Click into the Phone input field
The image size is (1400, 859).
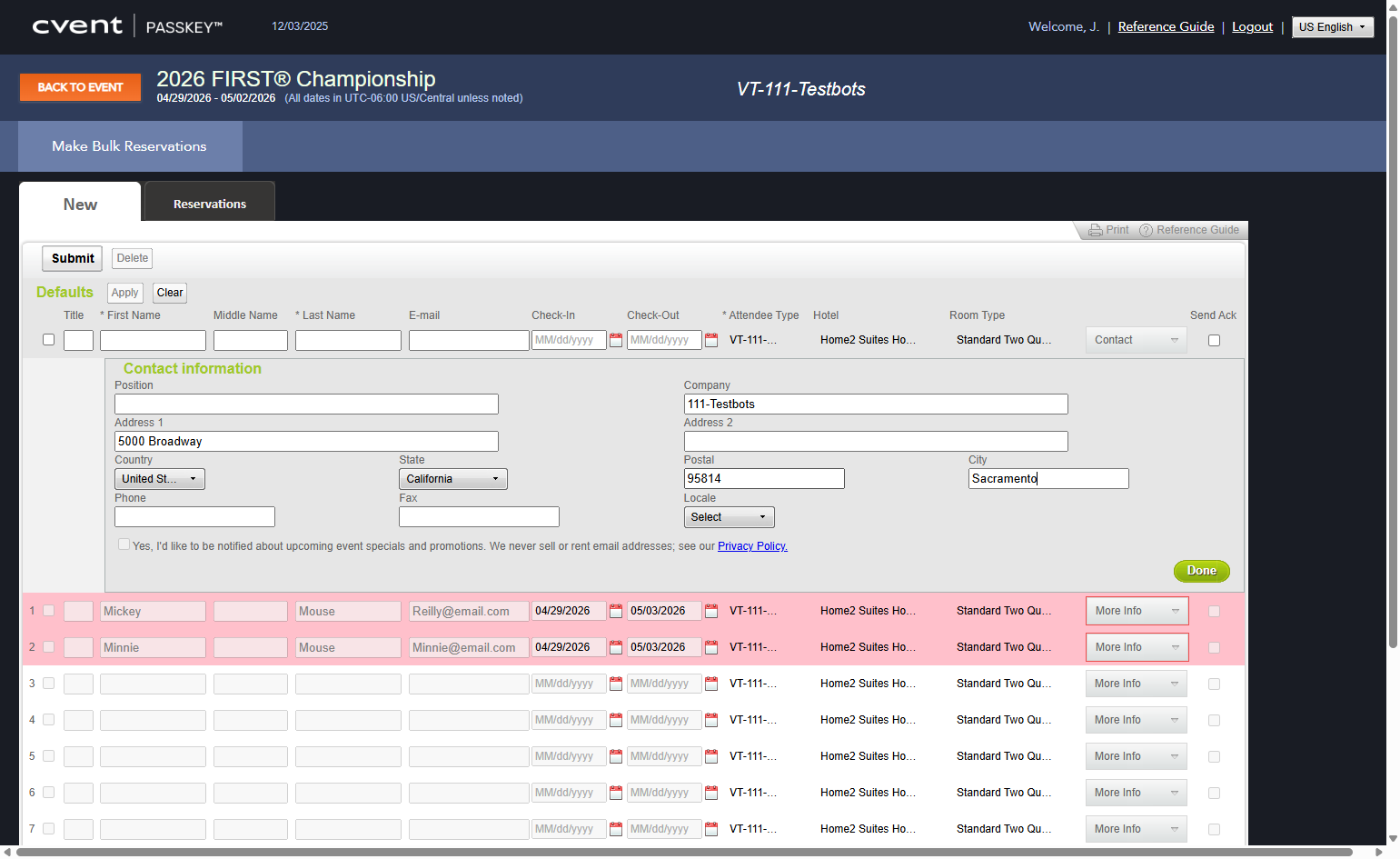(x=194, y=517)
